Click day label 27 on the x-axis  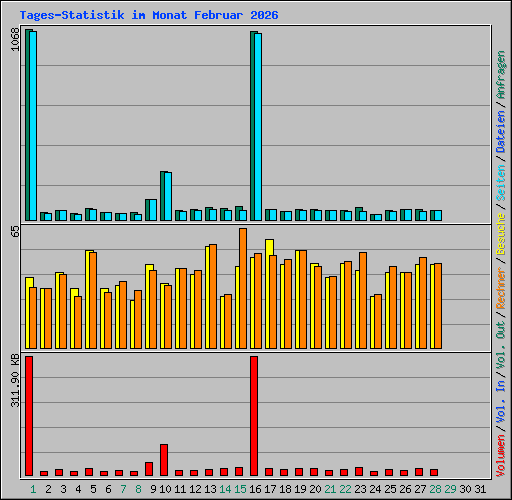click(x=420, y=489)
